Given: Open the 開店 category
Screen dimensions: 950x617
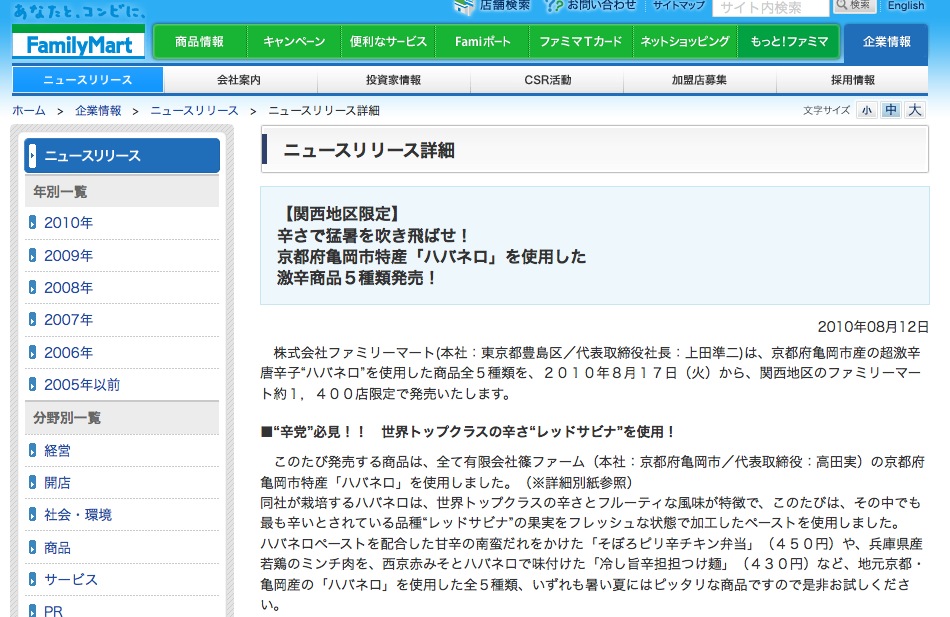Looking at the screenshot, I should pos(58,483).
